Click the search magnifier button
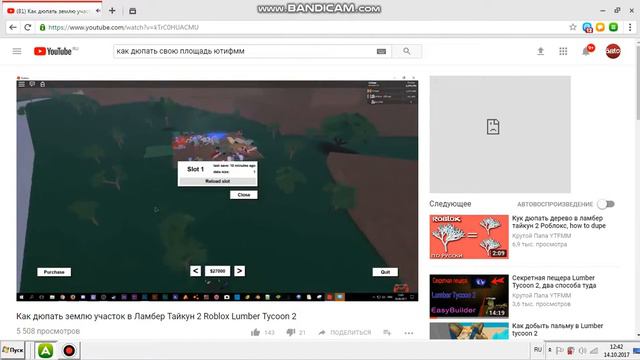The height and width of the screenshot is (360, 640). pyautogui.click(x=407, y=51)
